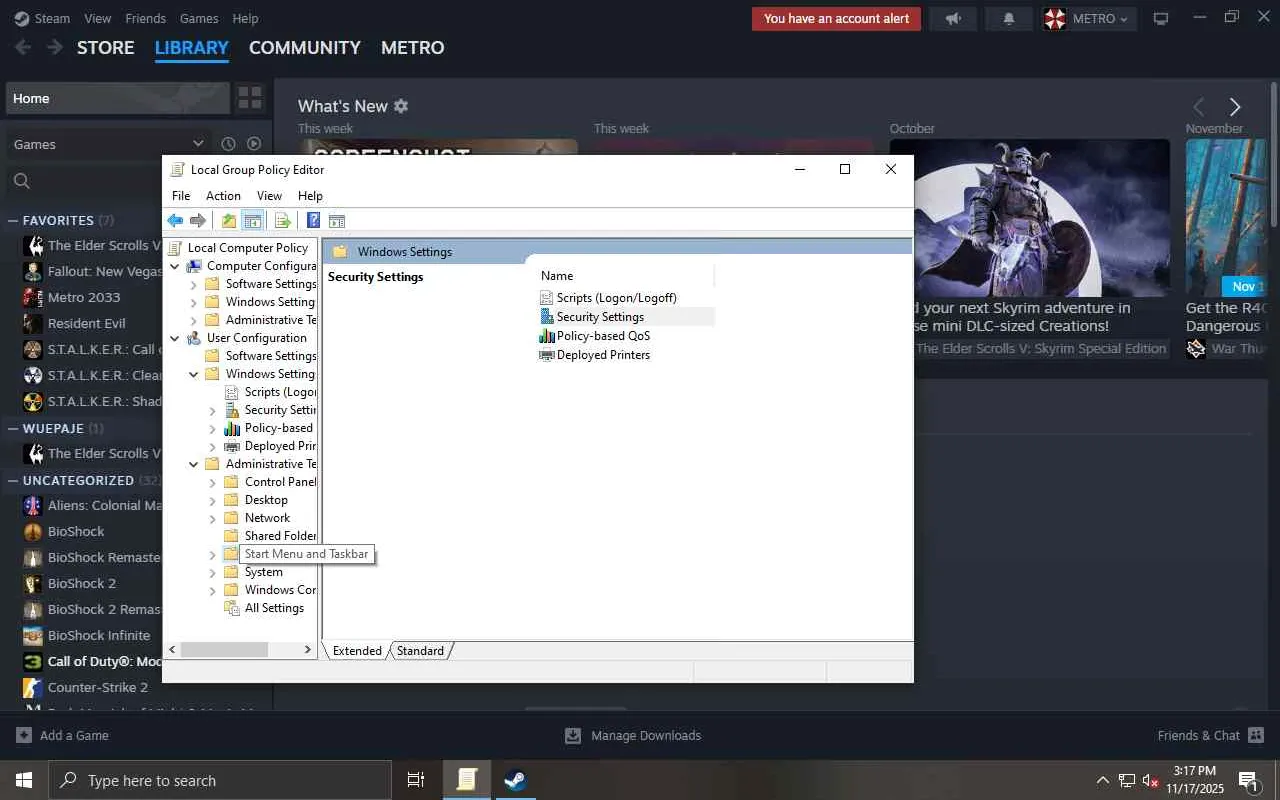
Task: Switch Steam to Big Picture mode icon
Action: 1161,19
